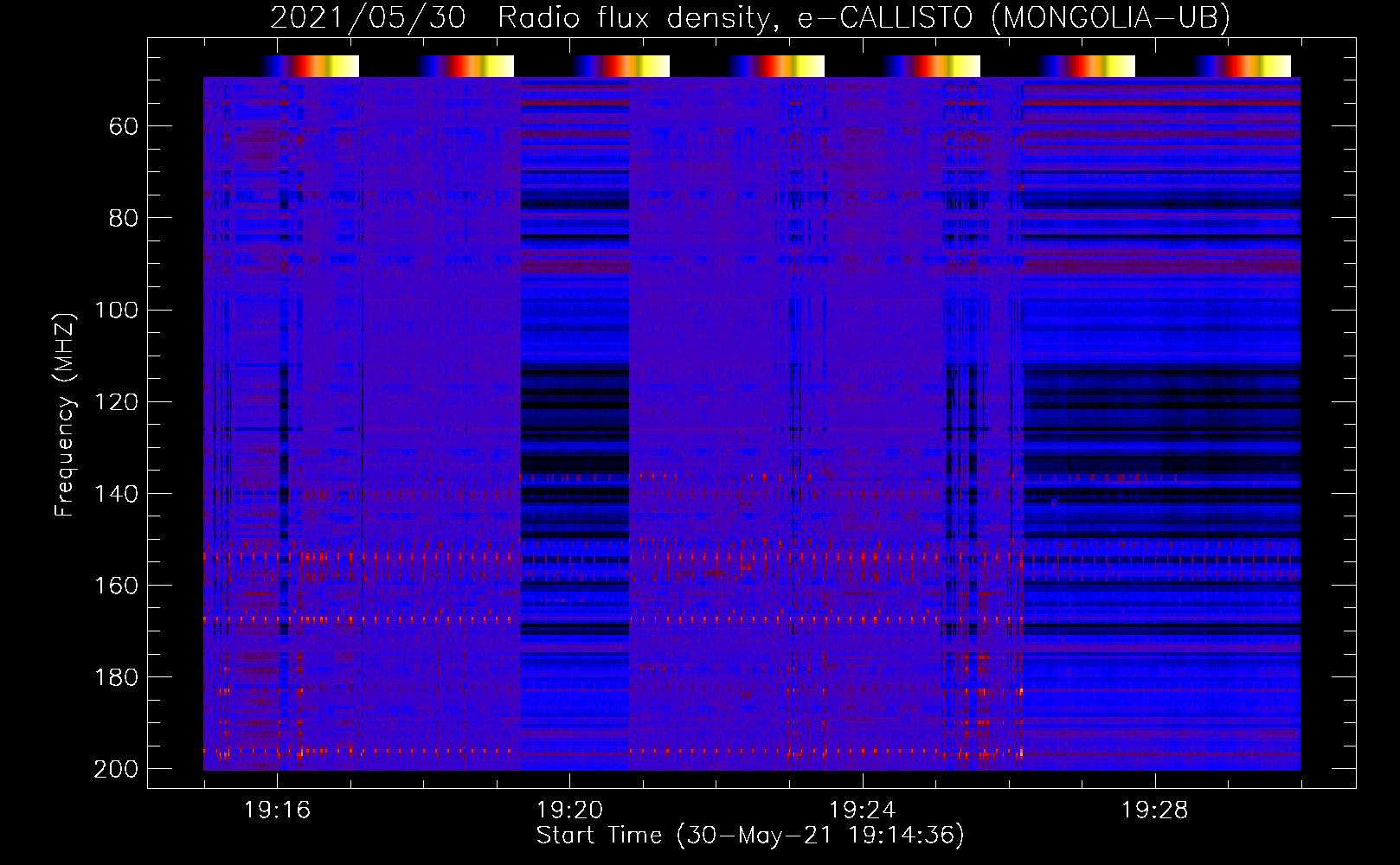Pick the 100 frequency tick label
The height and width of the screenshot is (865, 1400).
pyautogui.click(x=116, y=310)
